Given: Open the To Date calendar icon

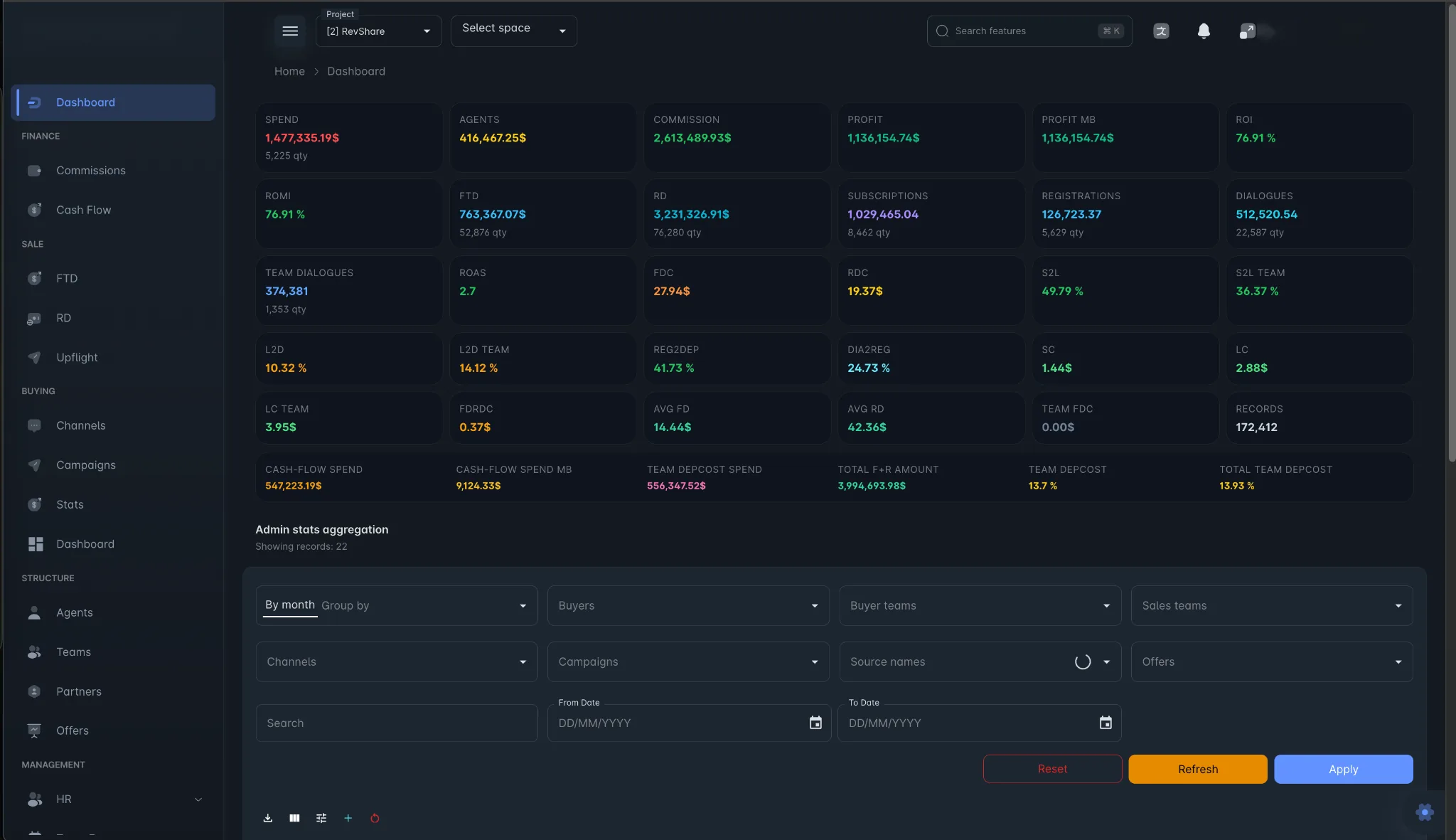Looking at the screenshot, I should click(x=1106, y=723).
